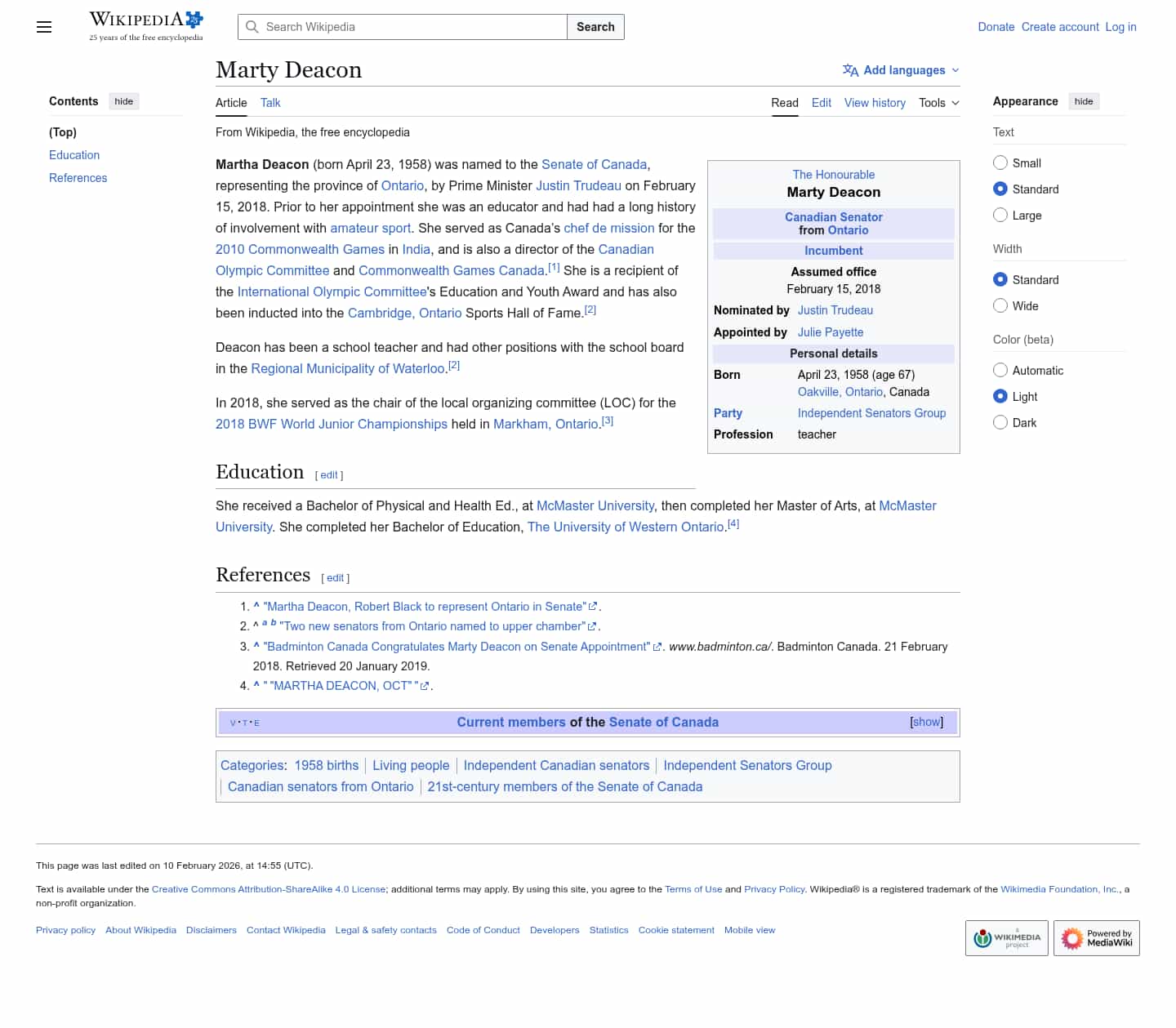Image resolution: width=1176 pixels, height=1028 pixels.
Task: Choose the Wide width option
Action: click(x=1000, y=305)
